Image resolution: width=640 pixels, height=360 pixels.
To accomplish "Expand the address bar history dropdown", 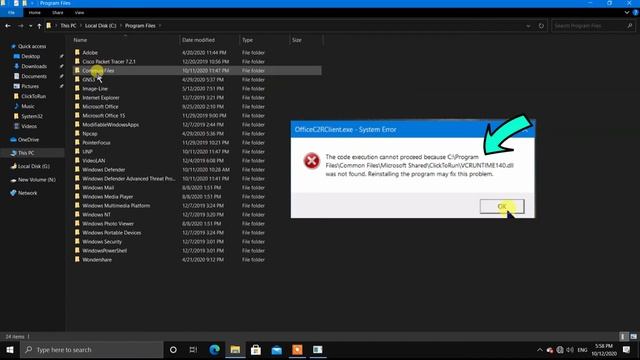I will (x=528, y=26).
